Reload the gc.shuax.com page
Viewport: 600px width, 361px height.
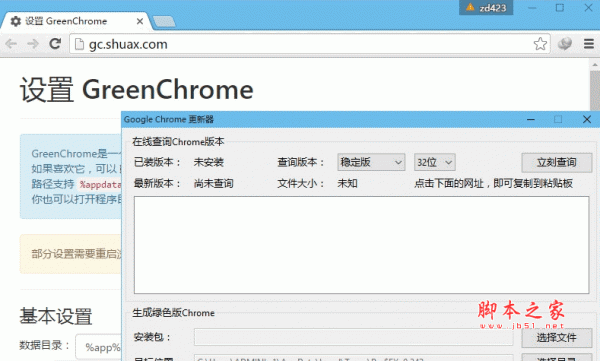tap(55, 44)
